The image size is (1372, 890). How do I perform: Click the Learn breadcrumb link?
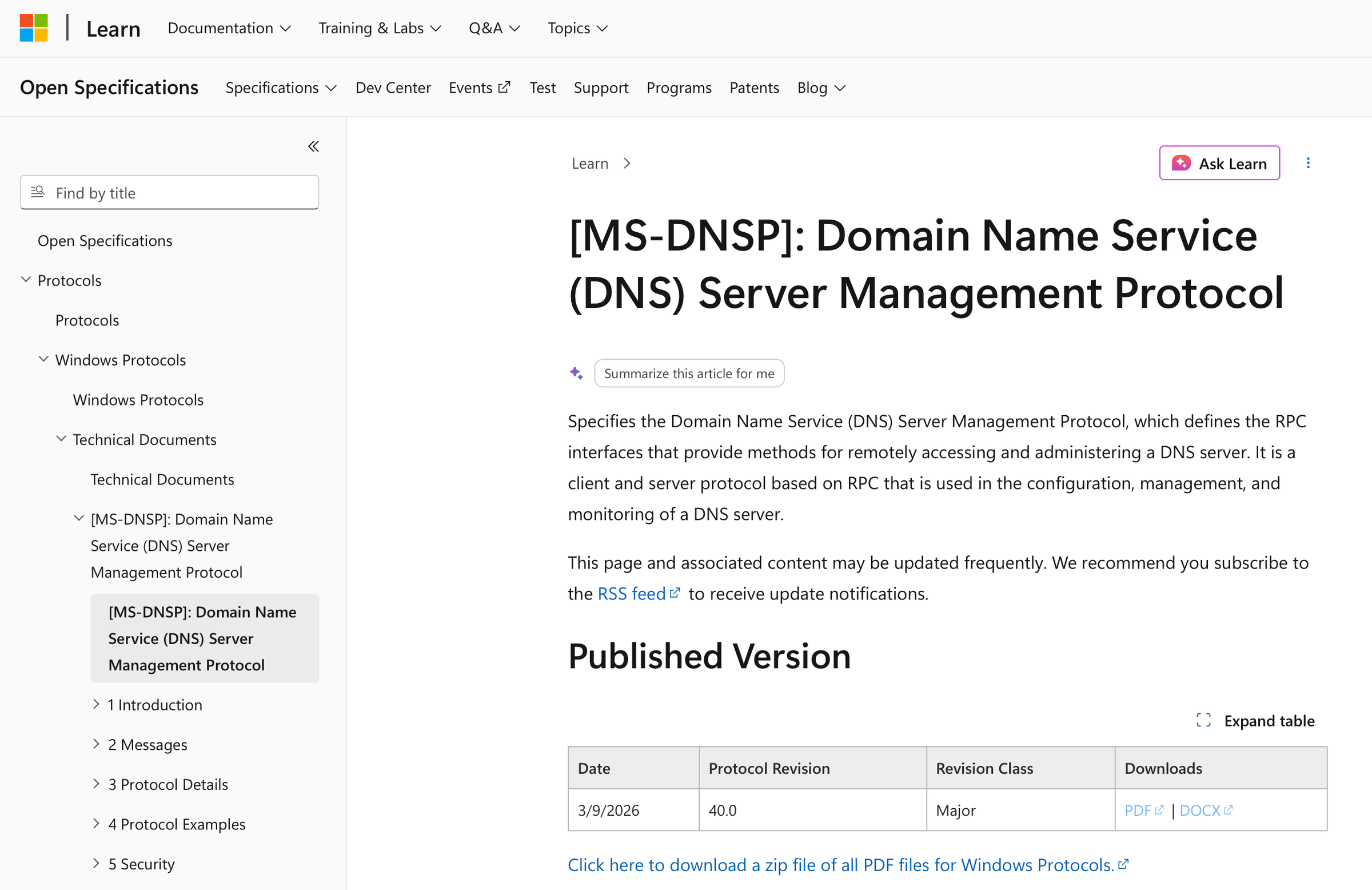point(590,164)
